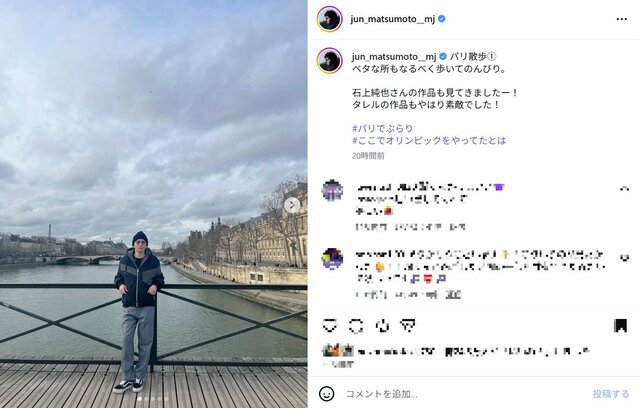Open jun_matsumoto__mj username in header
Image resolution: width=640 pixels, height=408 pixels.
[x=393, y=19]
